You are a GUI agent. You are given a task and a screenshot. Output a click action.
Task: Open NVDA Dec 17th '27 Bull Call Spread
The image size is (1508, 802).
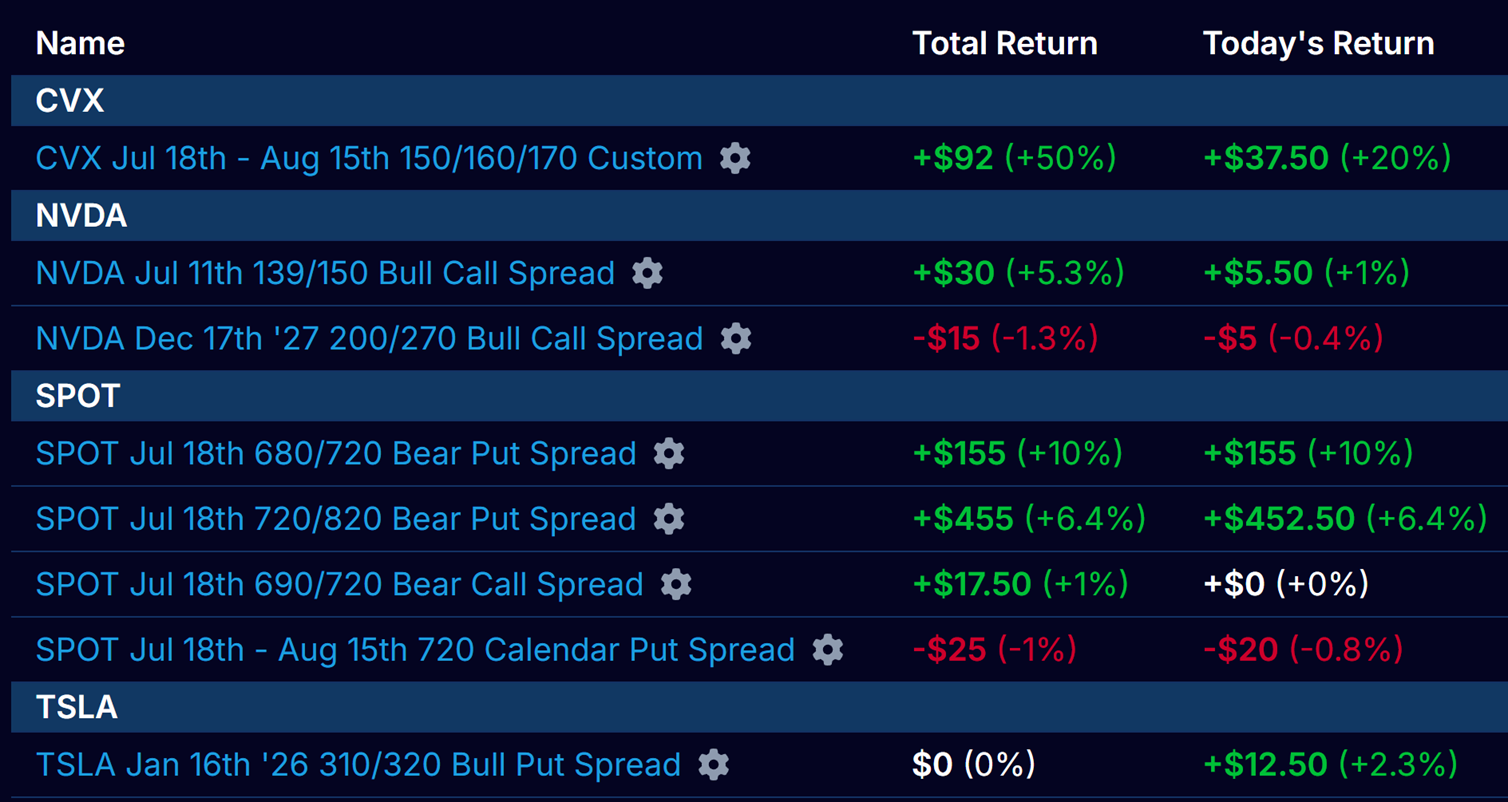[369, 338]
